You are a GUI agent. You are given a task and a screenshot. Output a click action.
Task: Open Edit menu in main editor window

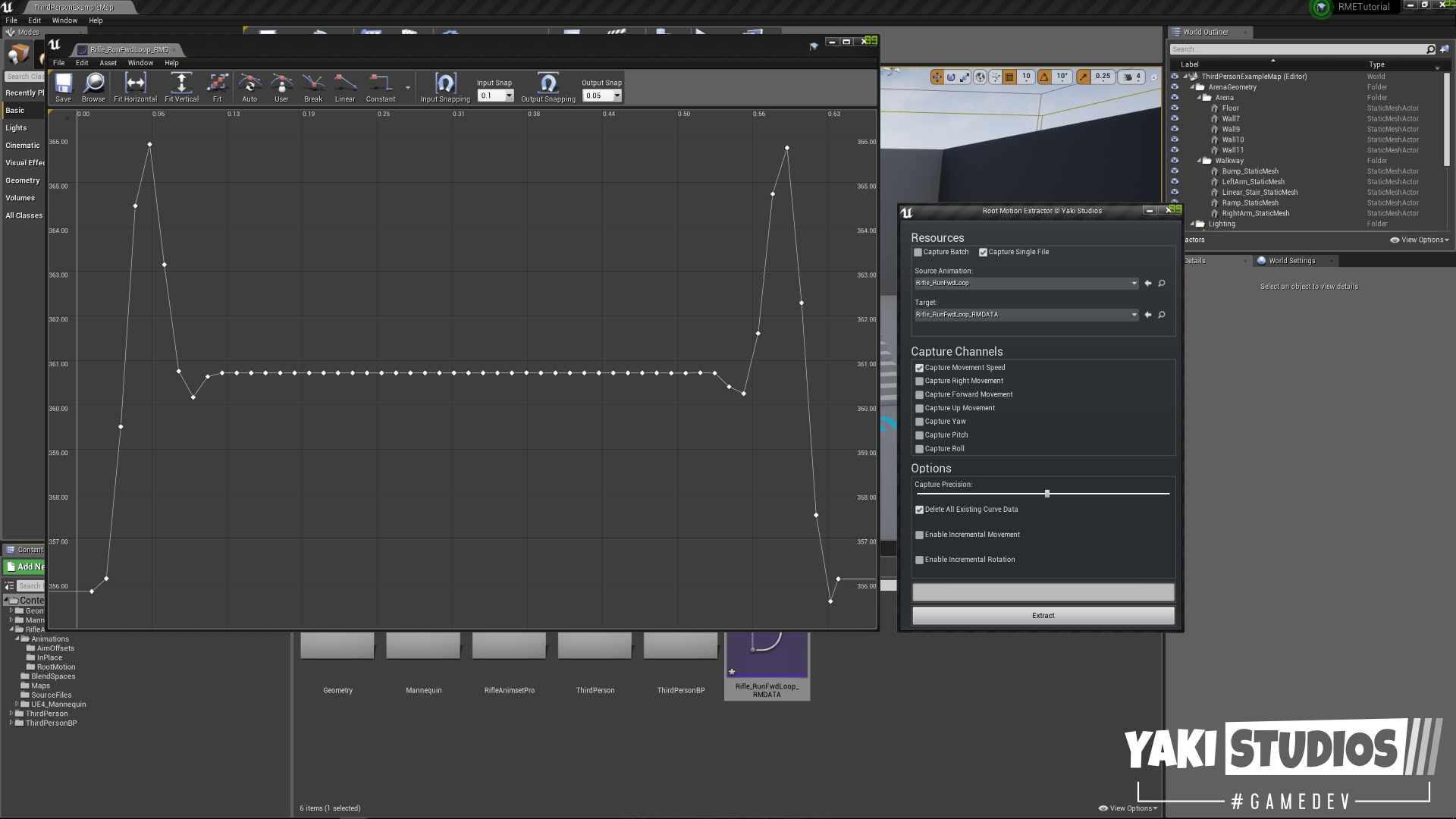point(35,20)
